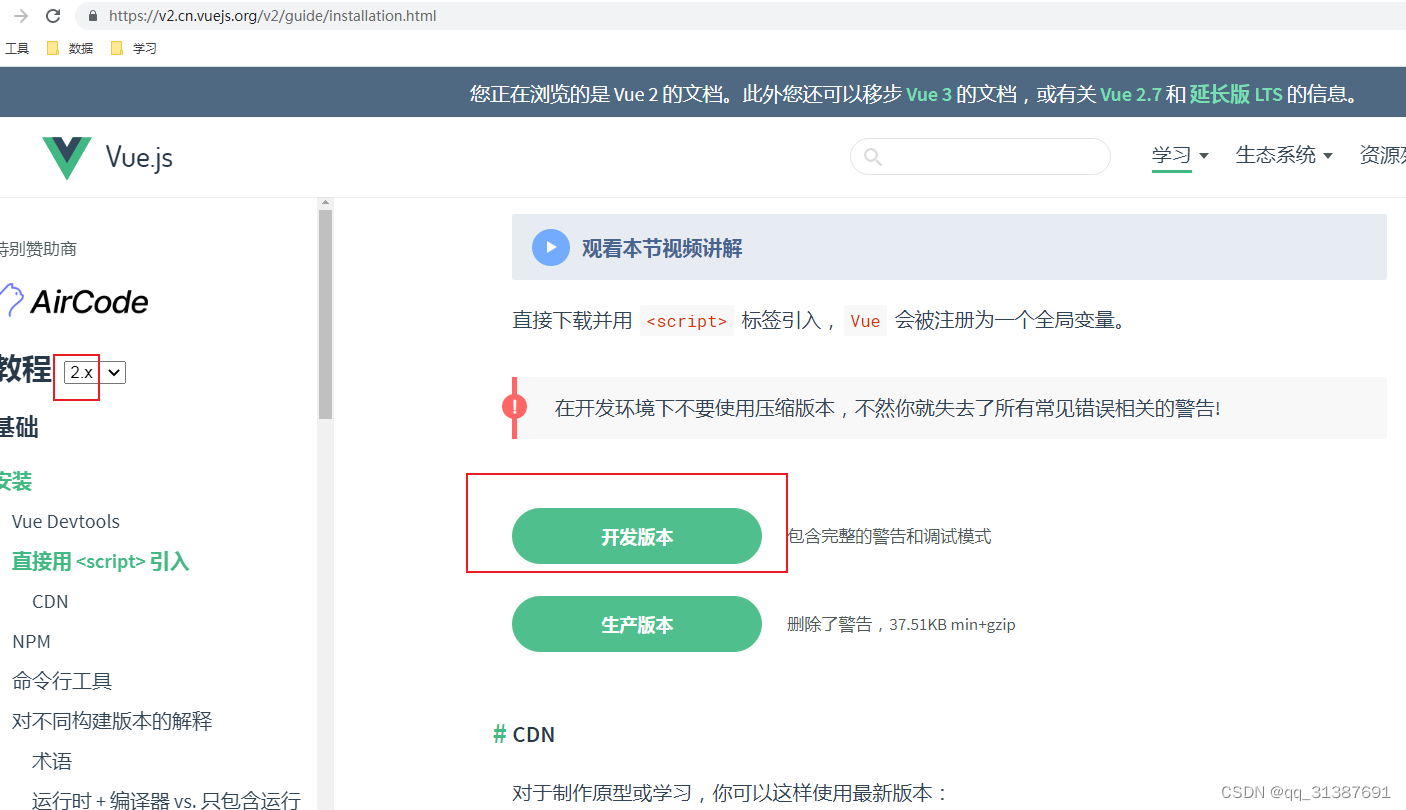Click the 生产版本 download button
This screenshot has height=810, width=1406.
(x=636, y=623)
